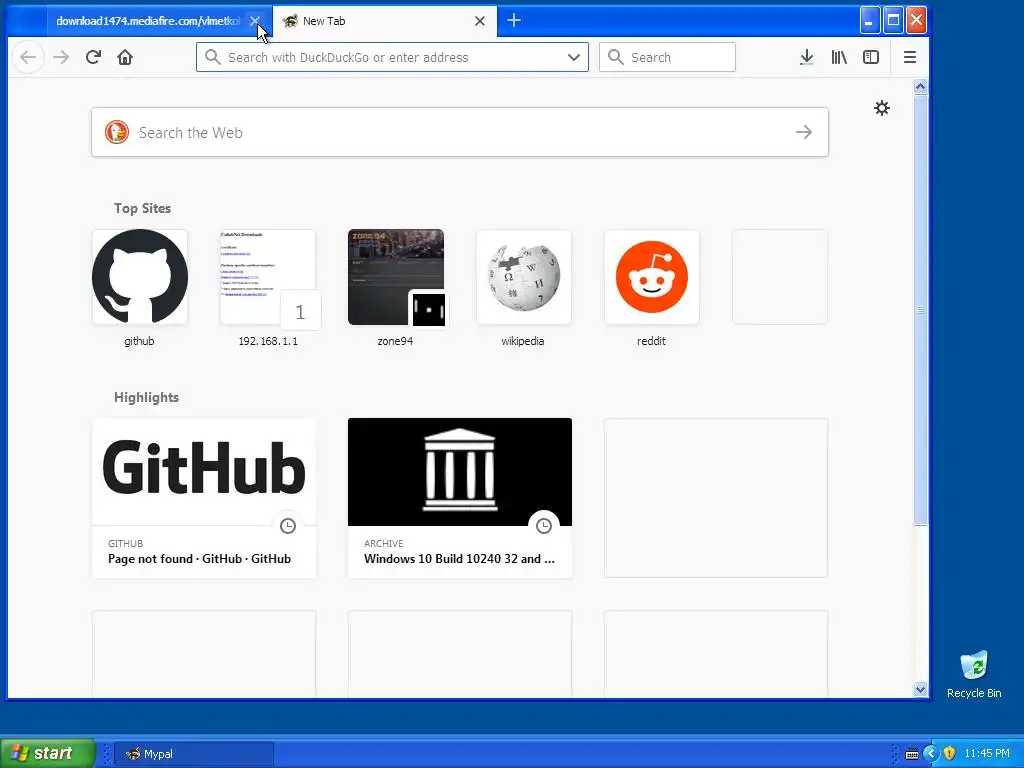The width and height of the screenshot is (1024, 768).
Task: Collapse the Highlights section header
Action: [x=146, y=398]
